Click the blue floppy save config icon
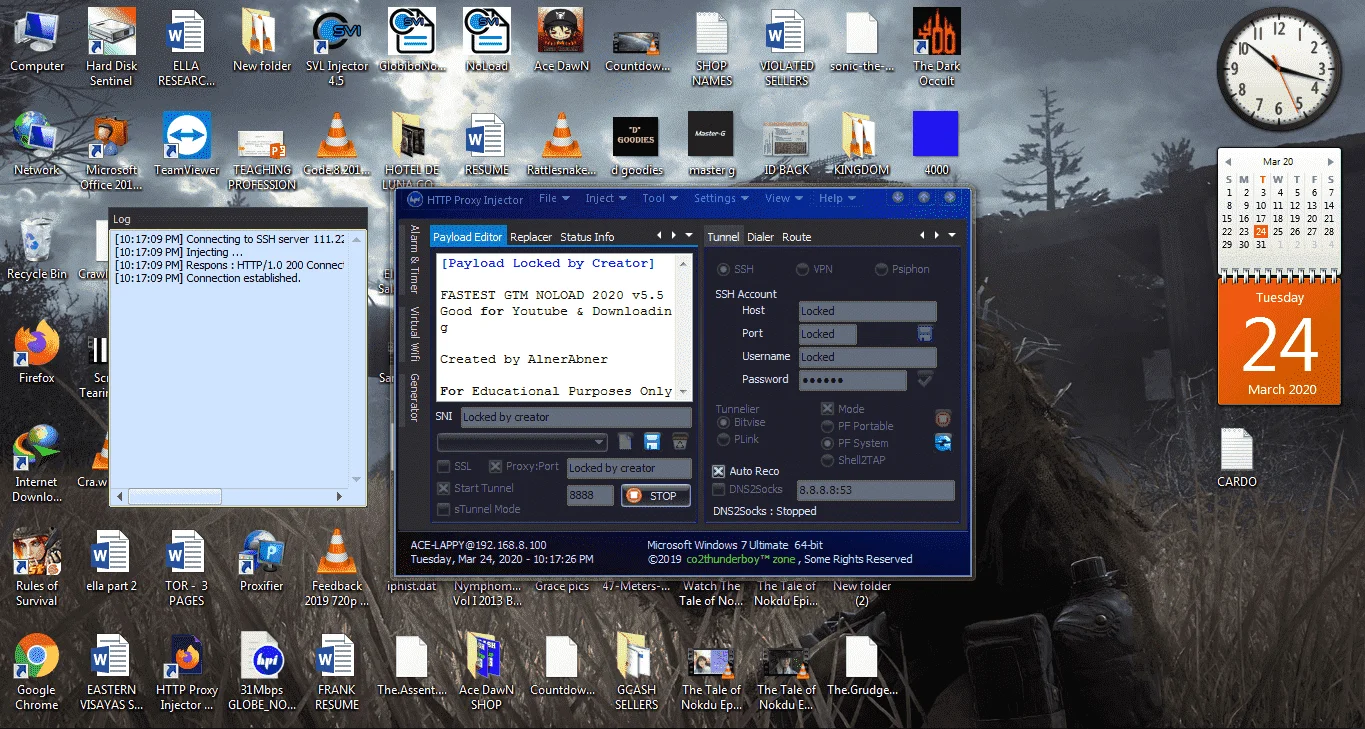1365x729 pixels. [x=652, y=442]
